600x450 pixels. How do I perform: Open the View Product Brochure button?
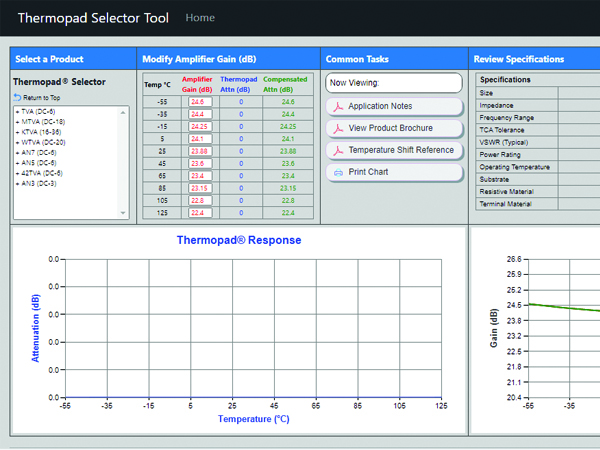tap(394, 128)
